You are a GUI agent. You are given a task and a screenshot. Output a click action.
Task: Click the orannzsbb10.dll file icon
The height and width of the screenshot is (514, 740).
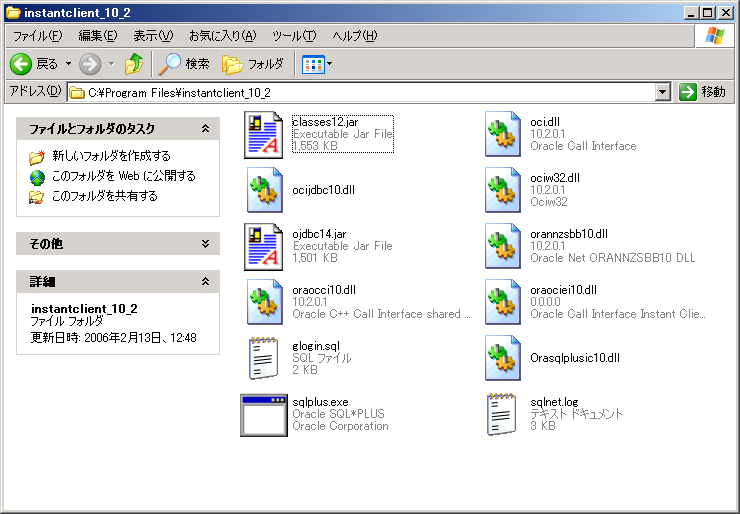pyautogui.click(x=503, y=246)
